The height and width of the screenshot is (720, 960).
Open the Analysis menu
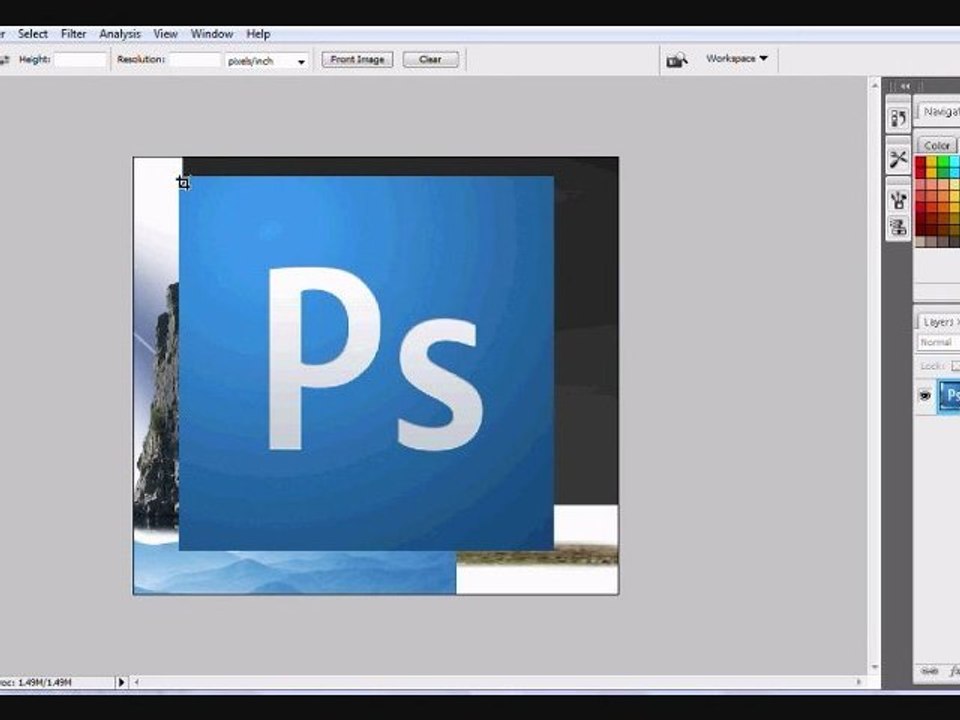tap(120, 34)
